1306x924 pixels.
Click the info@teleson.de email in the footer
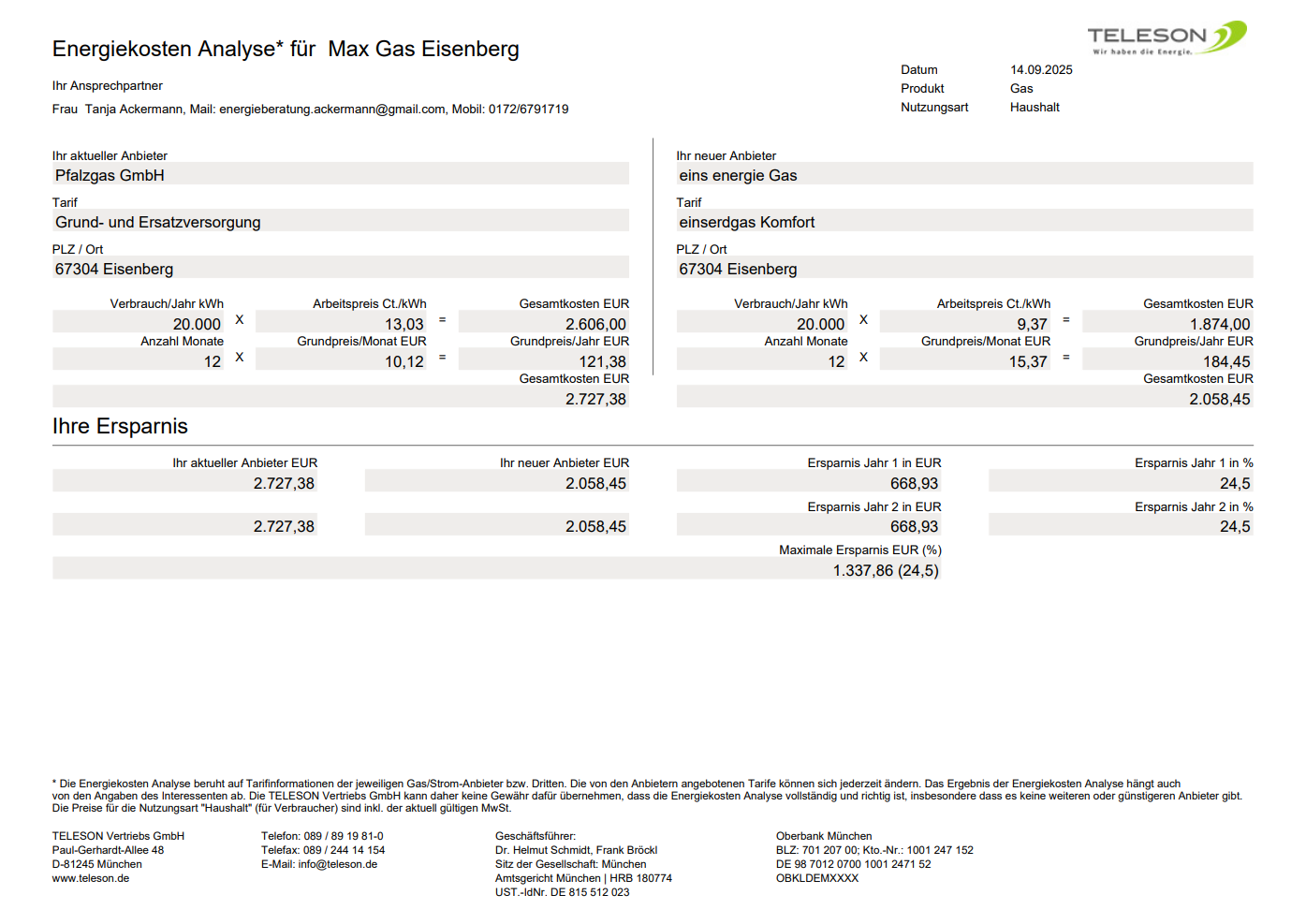coord(337,864)
